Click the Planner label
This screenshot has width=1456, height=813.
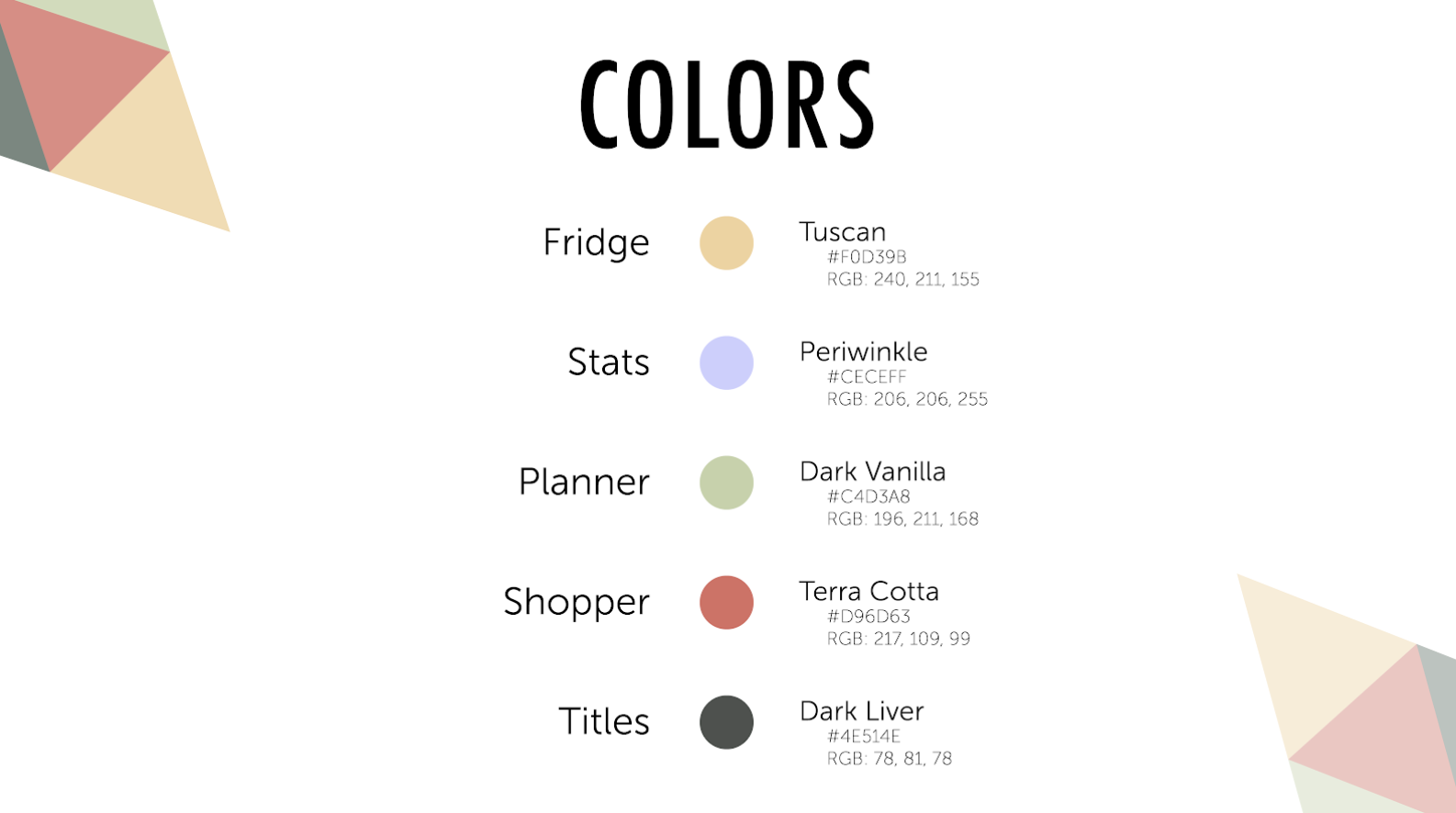(584, 483)
